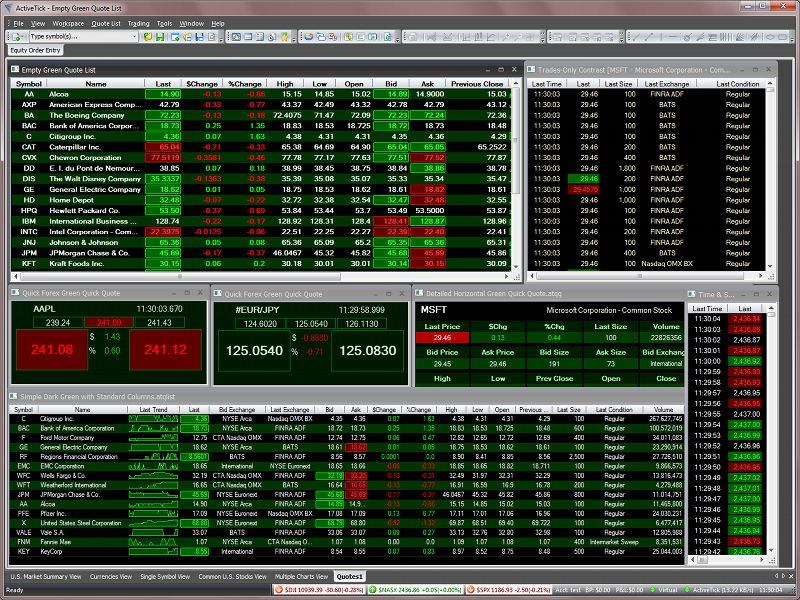Click the Last Trend column header
Screen dimensions: 800x600
click(x=153, y=410)
